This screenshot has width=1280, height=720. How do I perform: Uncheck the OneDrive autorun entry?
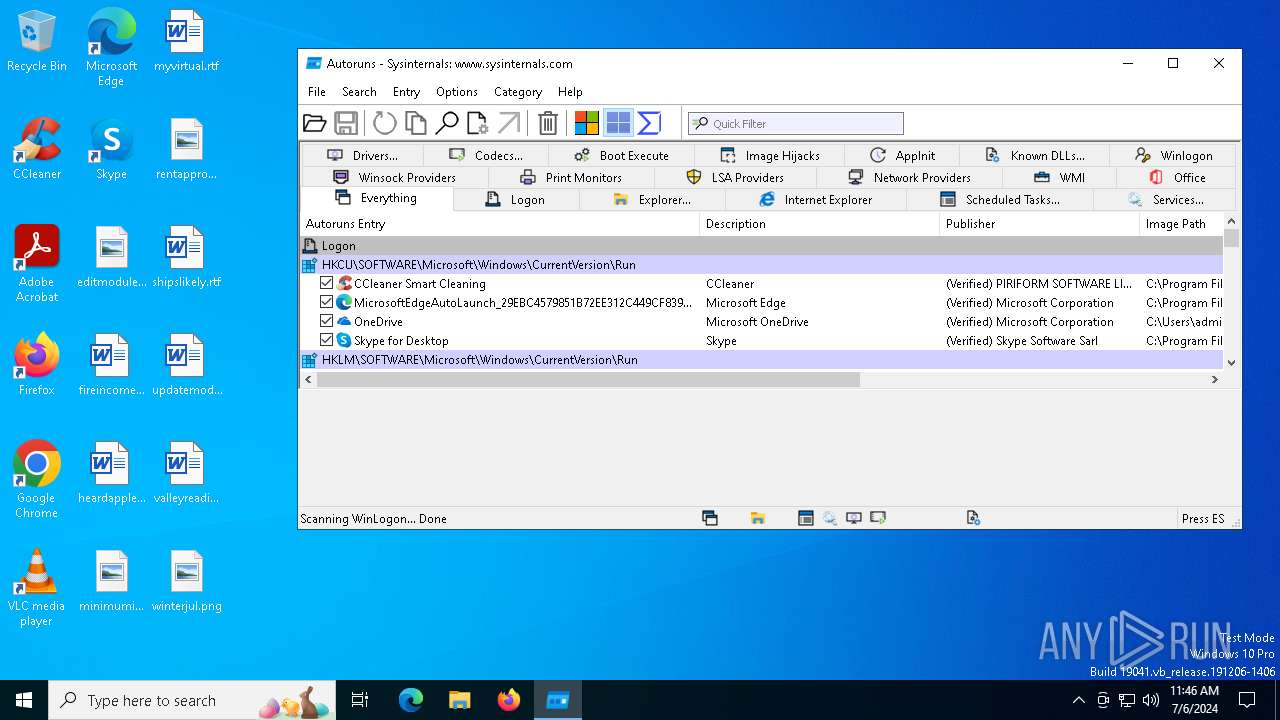pyautogui.click(x=326, y=321)
